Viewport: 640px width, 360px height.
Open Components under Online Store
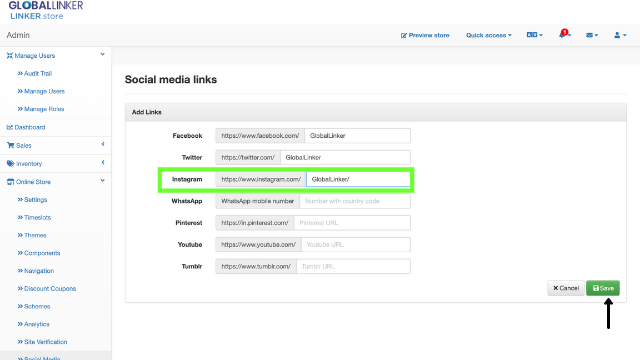[39, 253]
